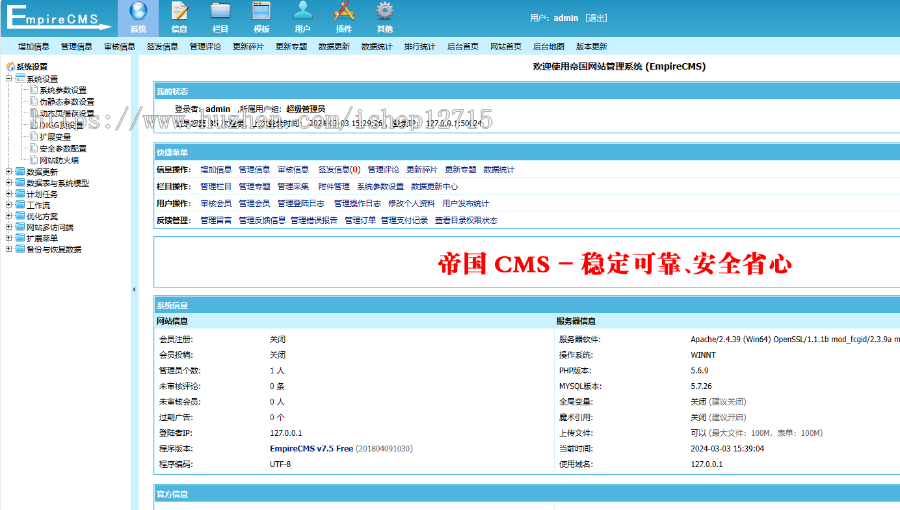Open 网站防火墙 in the tree
The height and width of the screenshot is (510, 900).
(x=59, y=160)
